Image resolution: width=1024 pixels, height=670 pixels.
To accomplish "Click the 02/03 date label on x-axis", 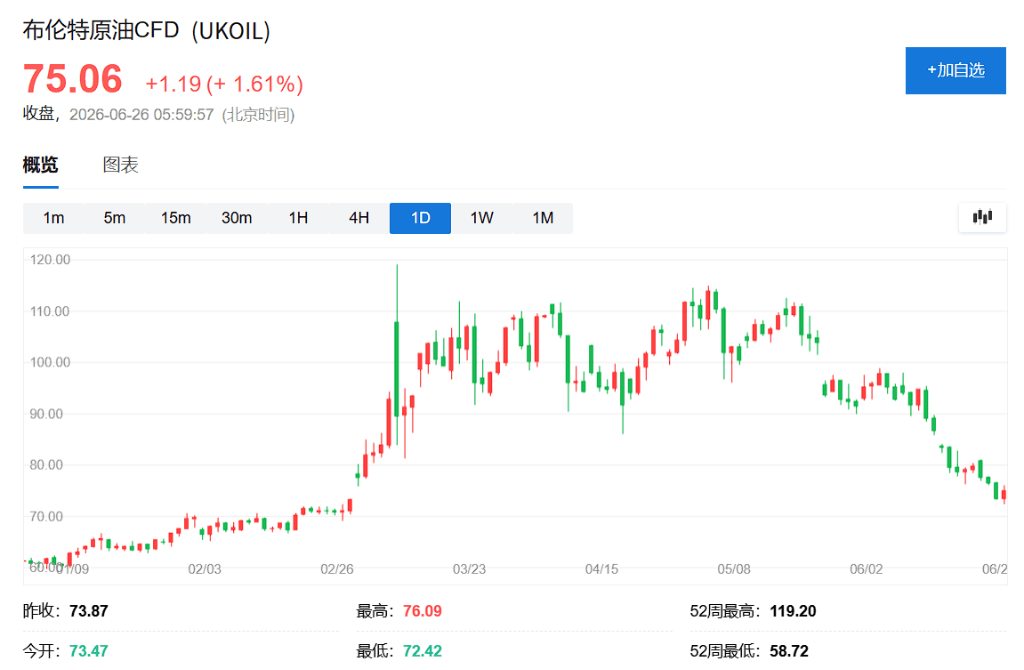I will [204, 569].
